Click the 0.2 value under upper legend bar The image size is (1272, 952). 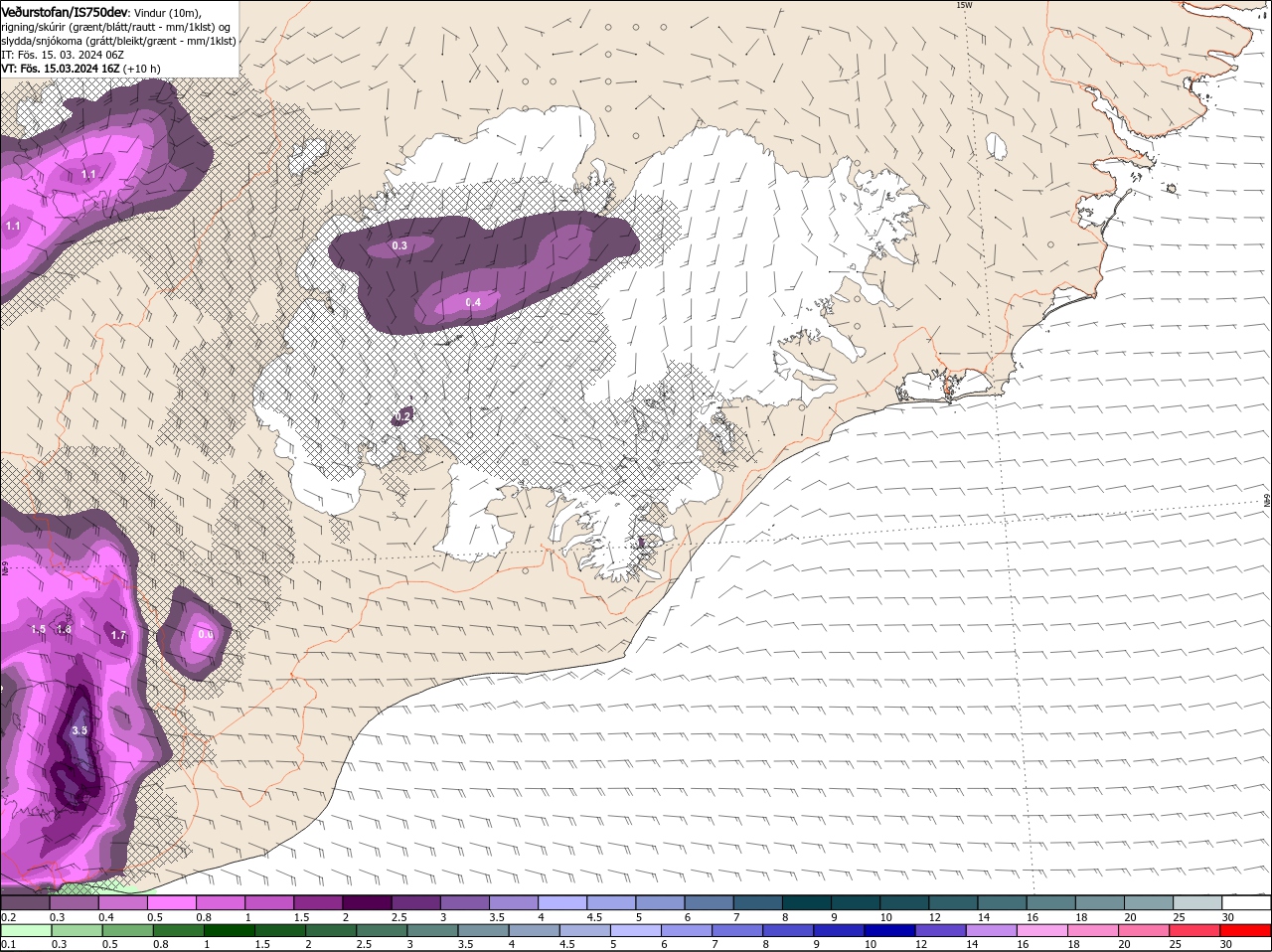(8, 916)
